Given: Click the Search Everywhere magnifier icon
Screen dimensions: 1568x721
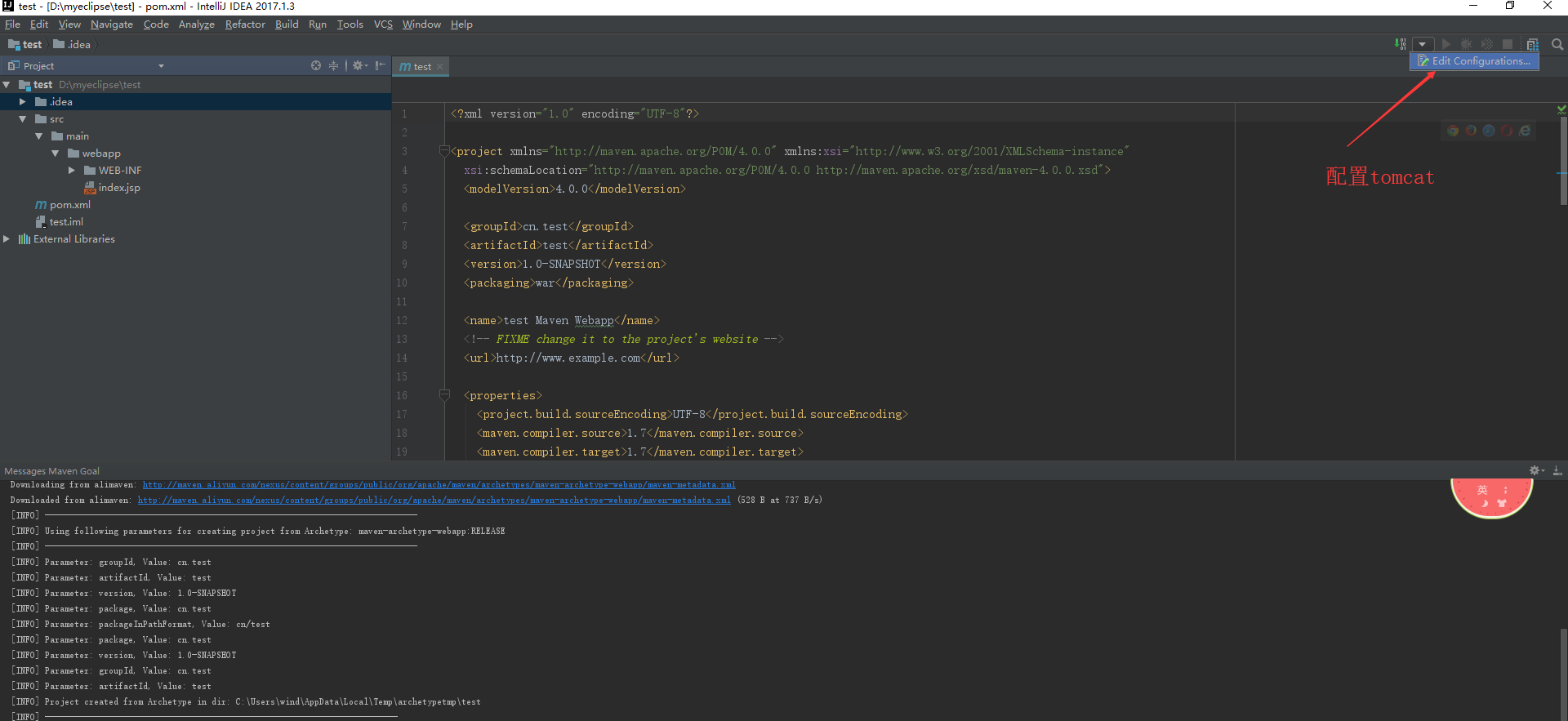Looking at the screenshot, I should pyautogui.click(x=1557, y=44).
